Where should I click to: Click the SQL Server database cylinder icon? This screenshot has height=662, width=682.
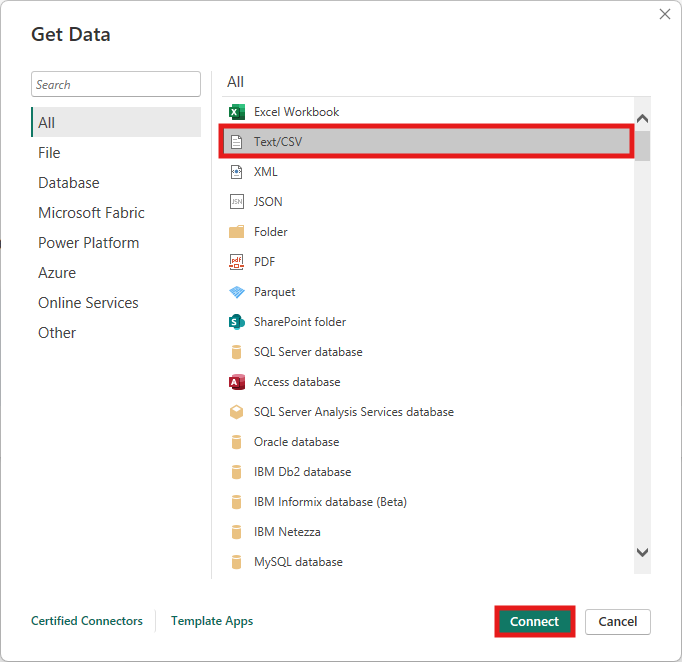click(237, 352)
